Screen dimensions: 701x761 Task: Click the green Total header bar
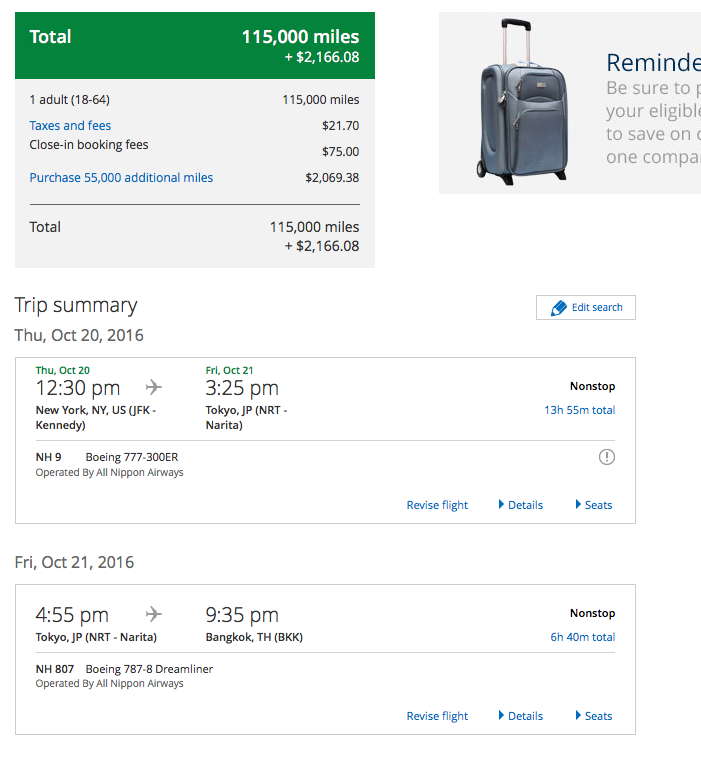click(x=195, y=46)
